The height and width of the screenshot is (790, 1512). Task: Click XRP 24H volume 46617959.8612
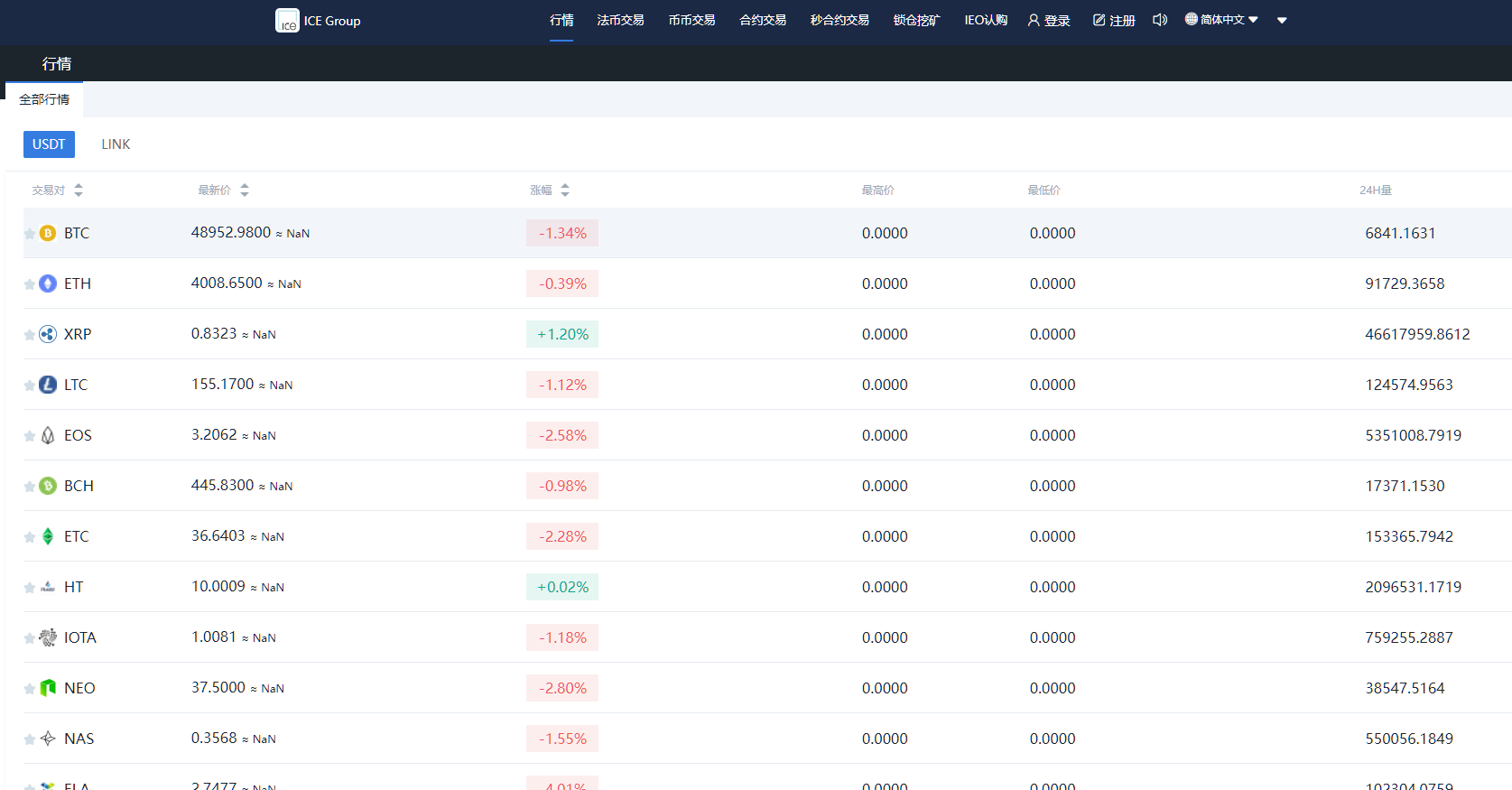point(1417,334)
